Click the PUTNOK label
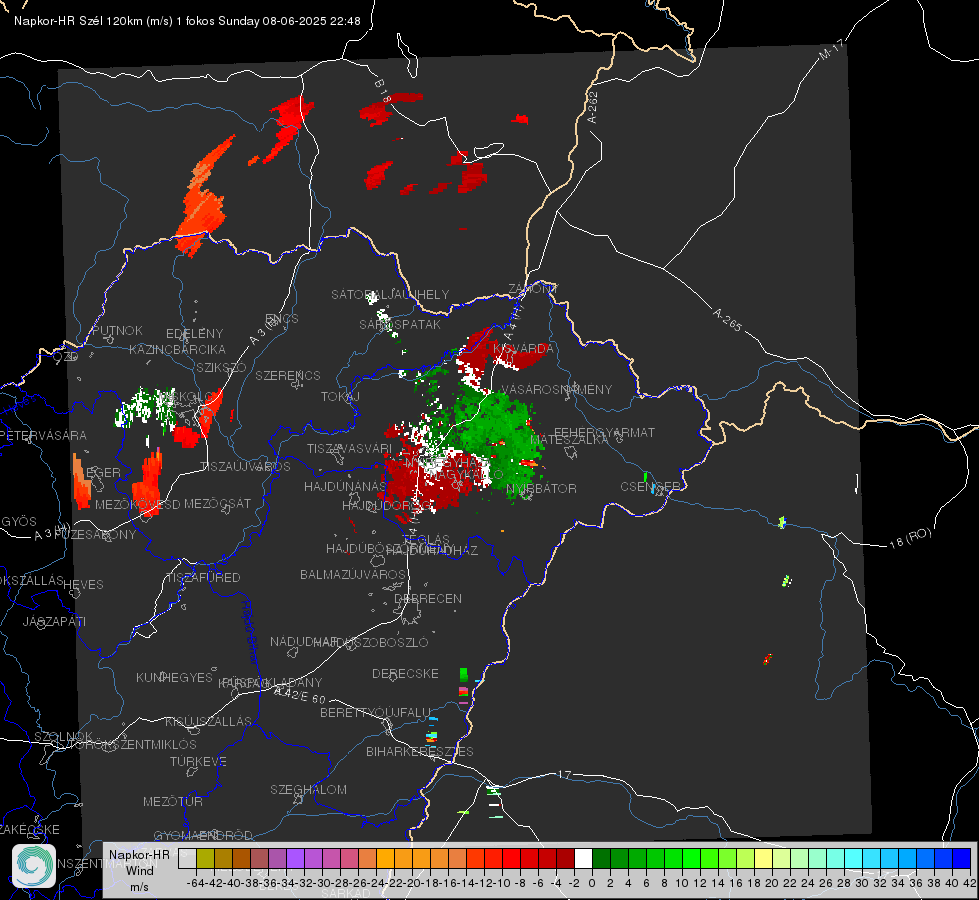979x900 pixels. click(117, 330)
